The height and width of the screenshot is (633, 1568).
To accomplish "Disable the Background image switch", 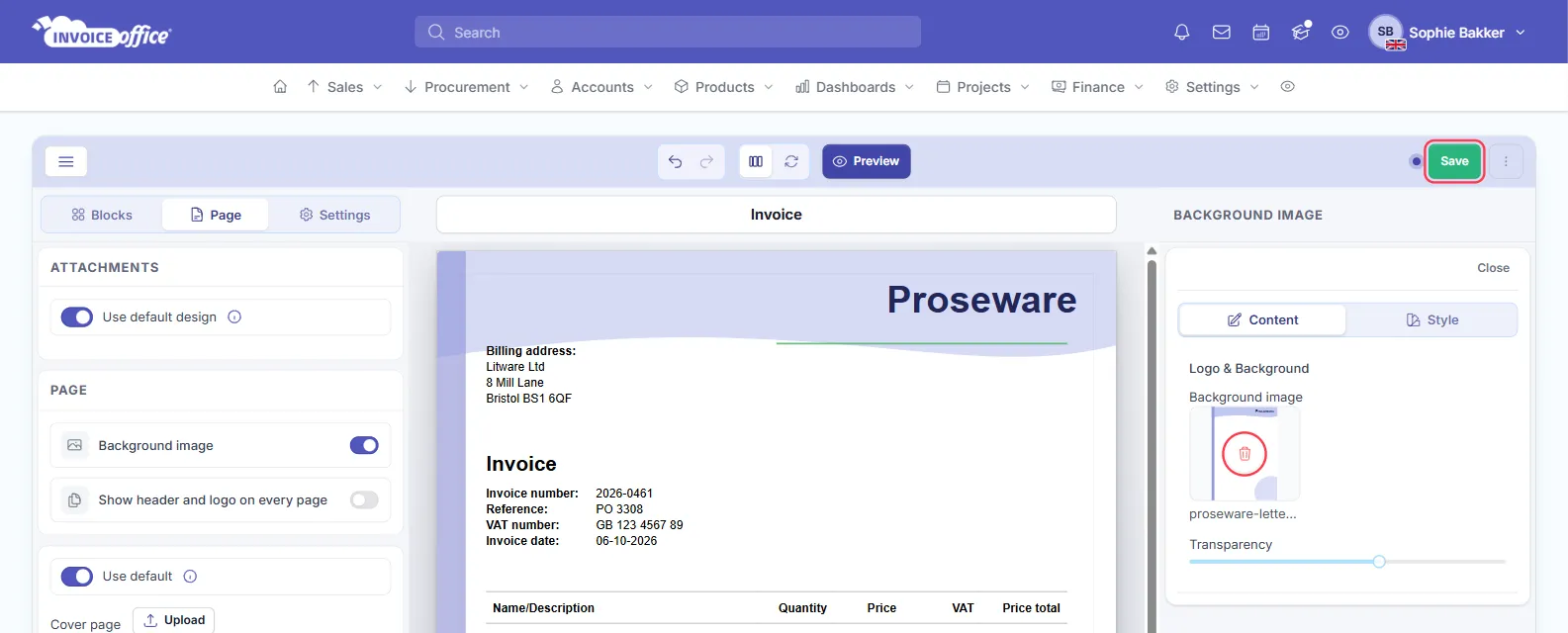I will [x=364, y=446].
